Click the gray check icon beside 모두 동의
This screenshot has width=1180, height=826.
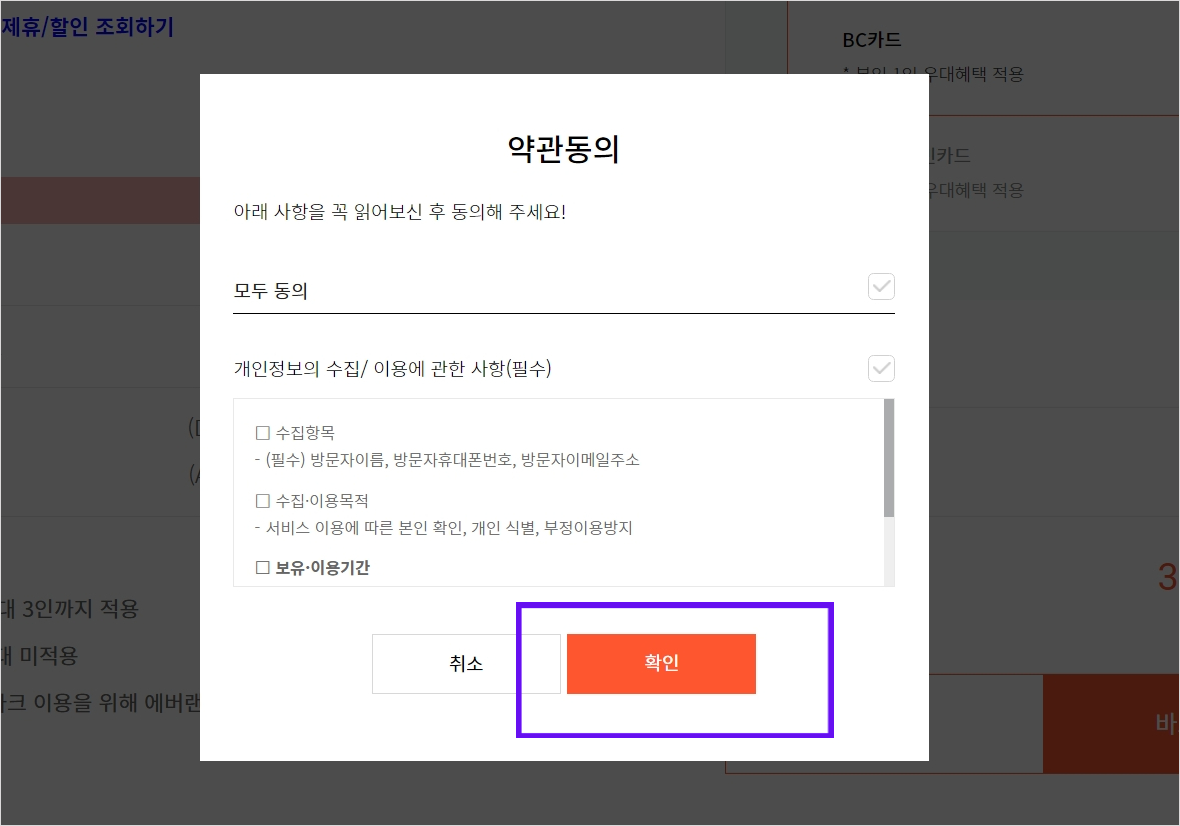881,287
